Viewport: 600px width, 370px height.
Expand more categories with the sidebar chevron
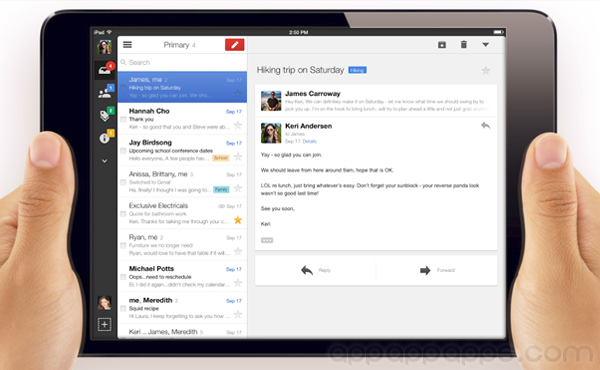[104, 161]
